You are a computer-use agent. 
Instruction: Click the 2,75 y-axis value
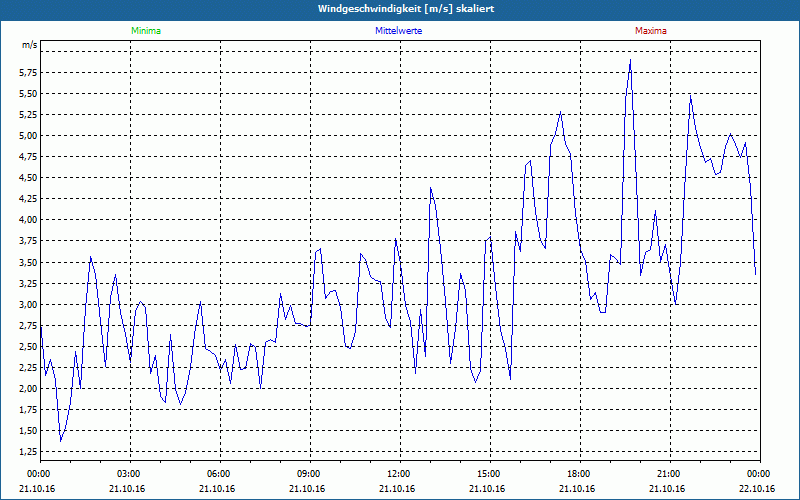coord(30,326)
